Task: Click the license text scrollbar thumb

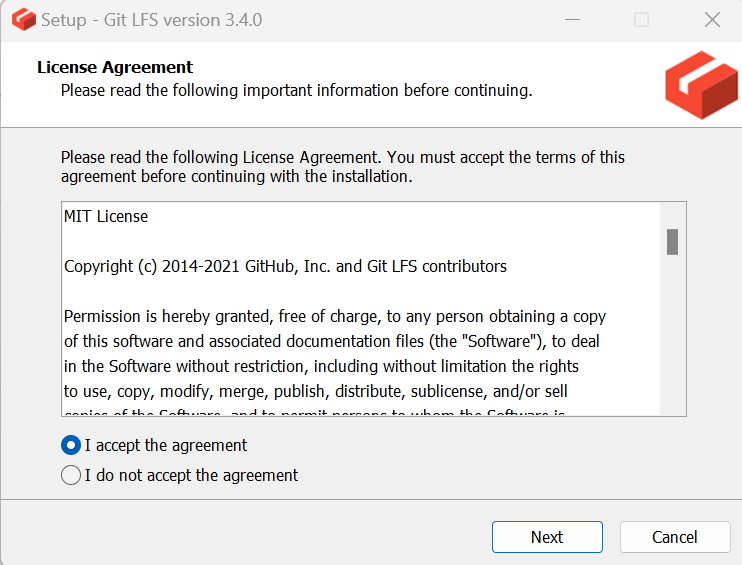Action: point(672,242)
